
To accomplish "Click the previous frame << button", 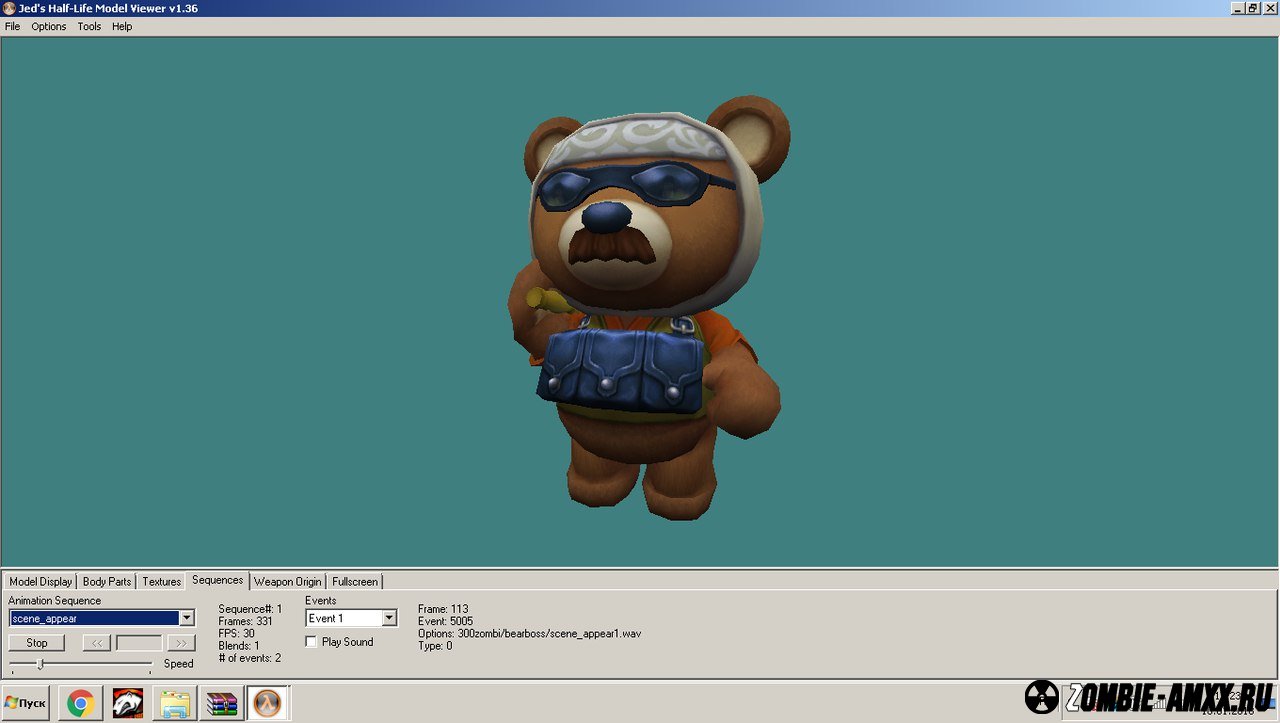I will [x=96, y=643].
